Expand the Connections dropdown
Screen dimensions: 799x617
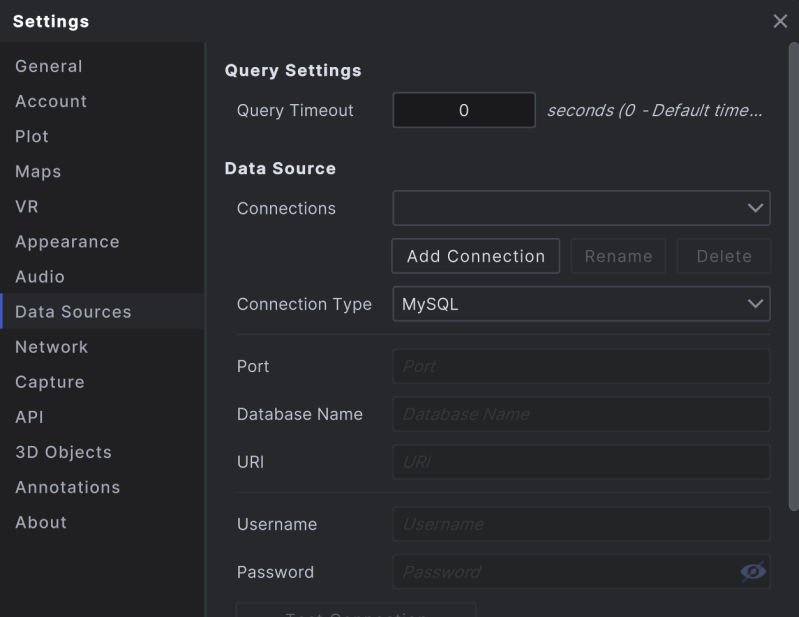[581, 208]
